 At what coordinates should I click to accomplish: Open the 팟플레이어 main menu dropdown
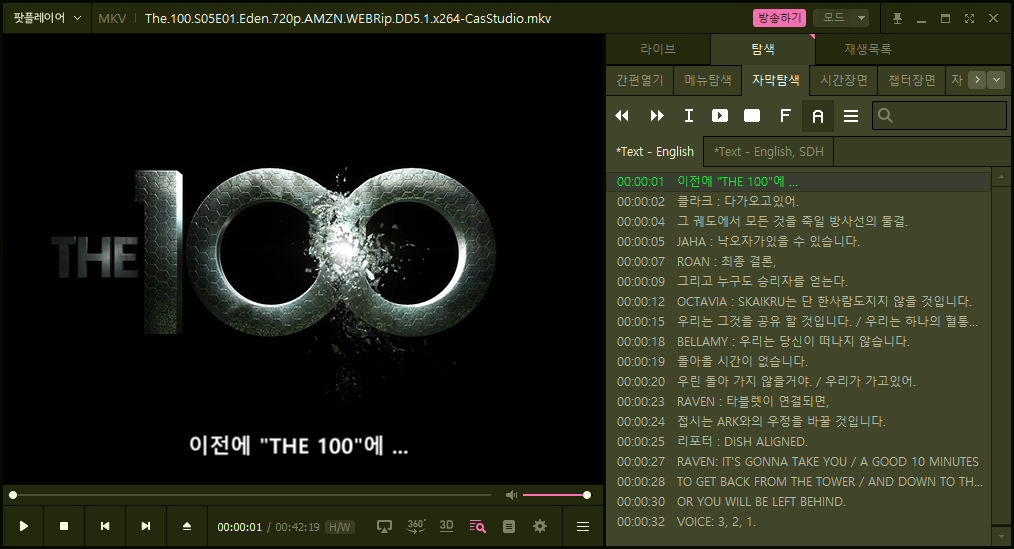click(x=47, y=18)
